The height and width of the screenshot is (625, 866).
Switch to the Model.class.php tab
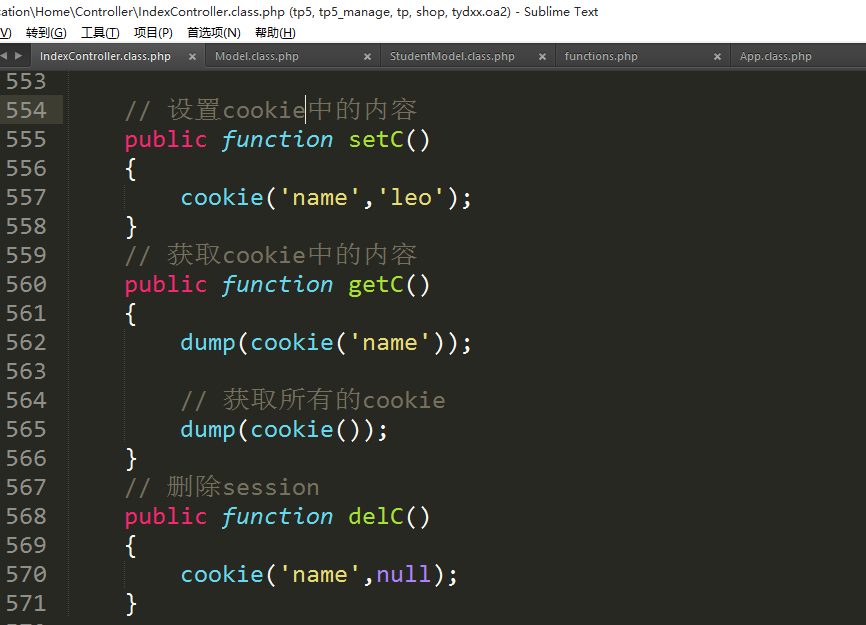point(257,57)
